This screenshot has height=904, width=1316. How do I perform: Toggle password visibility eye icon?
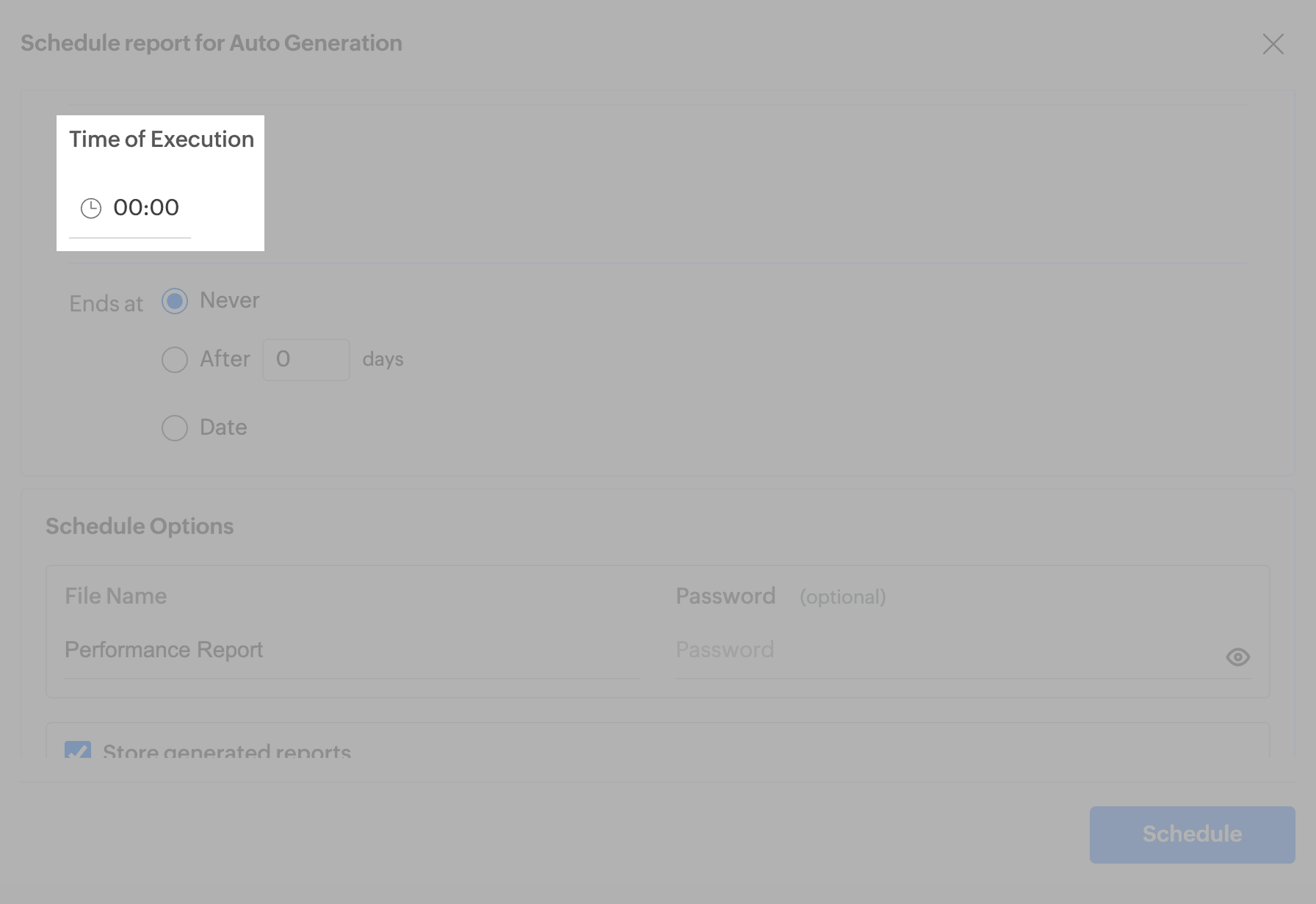click(x=1238, y=657)
